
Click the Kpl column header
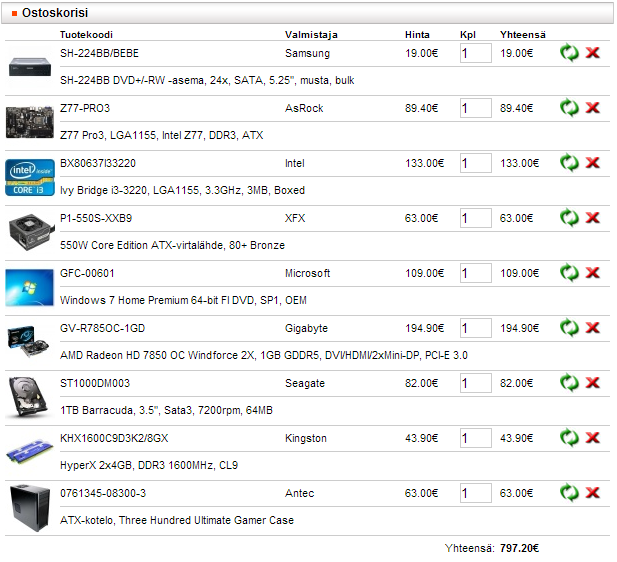tap(468, 35)
